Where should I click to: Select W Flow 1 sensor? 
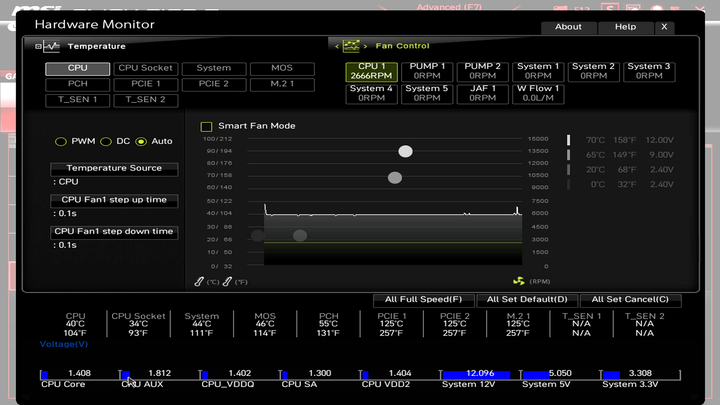click(538, 94)
